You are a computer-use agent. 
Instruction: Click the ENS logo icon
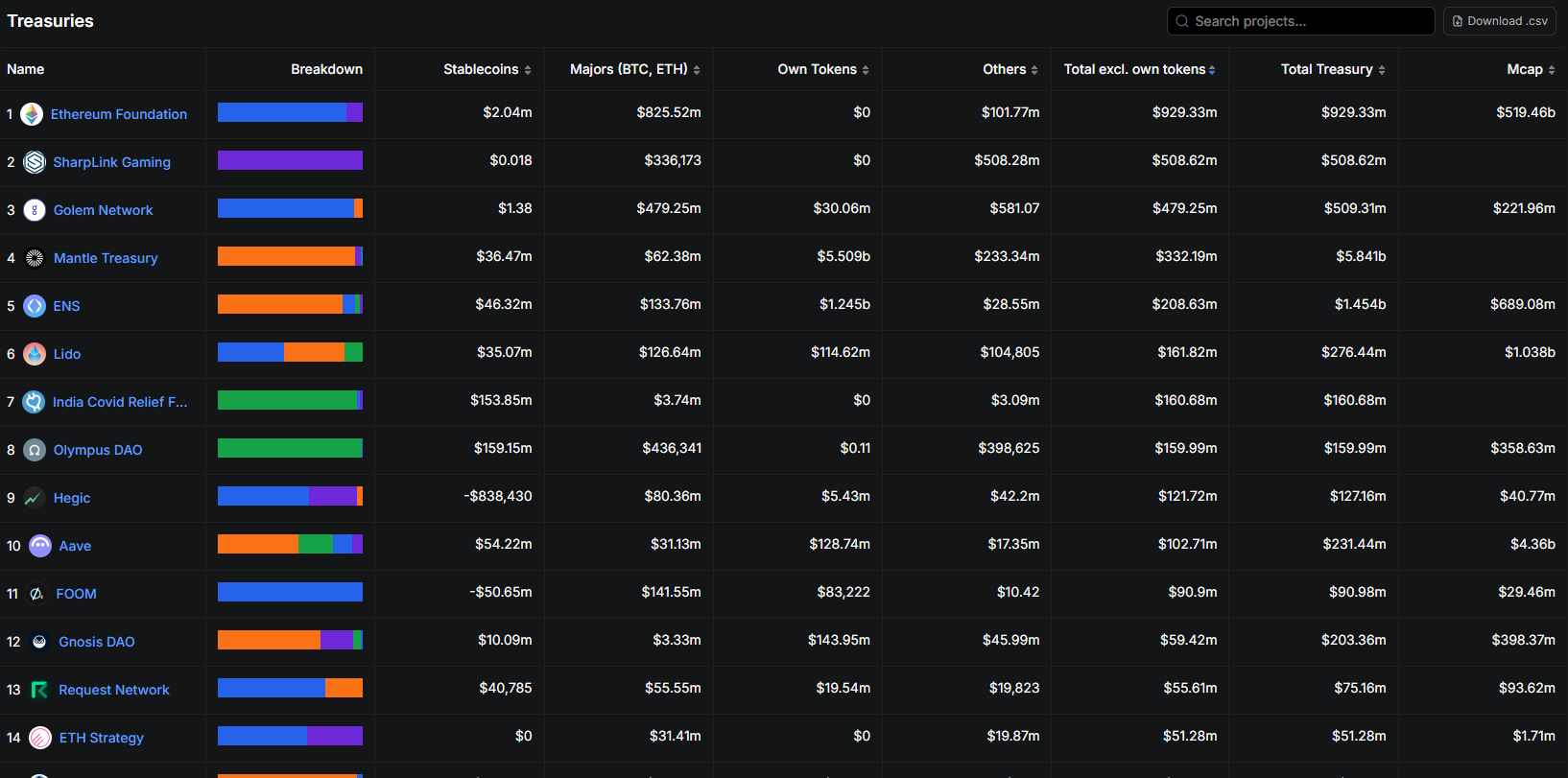(x=35, y=306)
